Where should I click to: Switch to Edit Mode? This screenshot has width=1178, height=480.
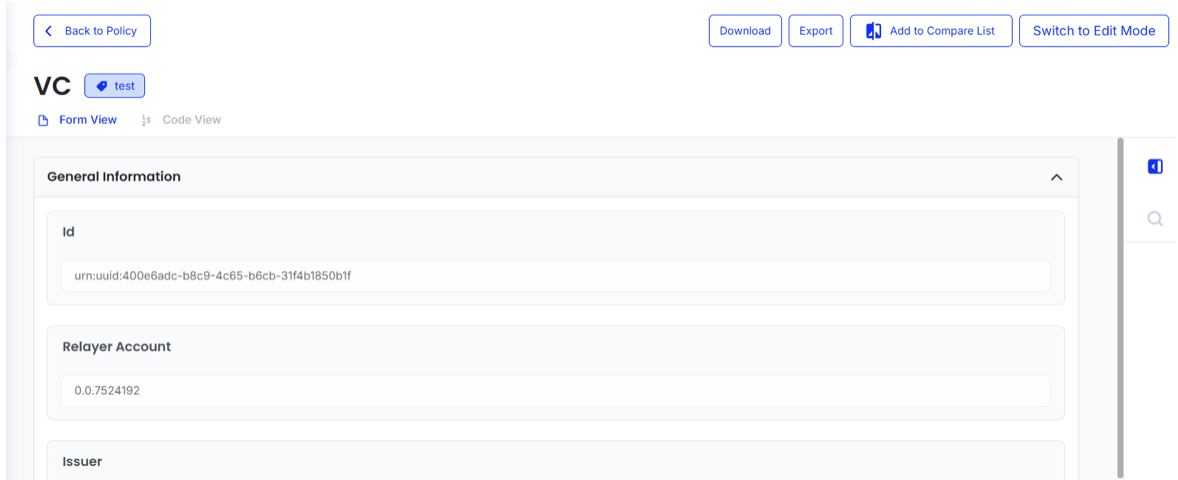click(1093, 31)
